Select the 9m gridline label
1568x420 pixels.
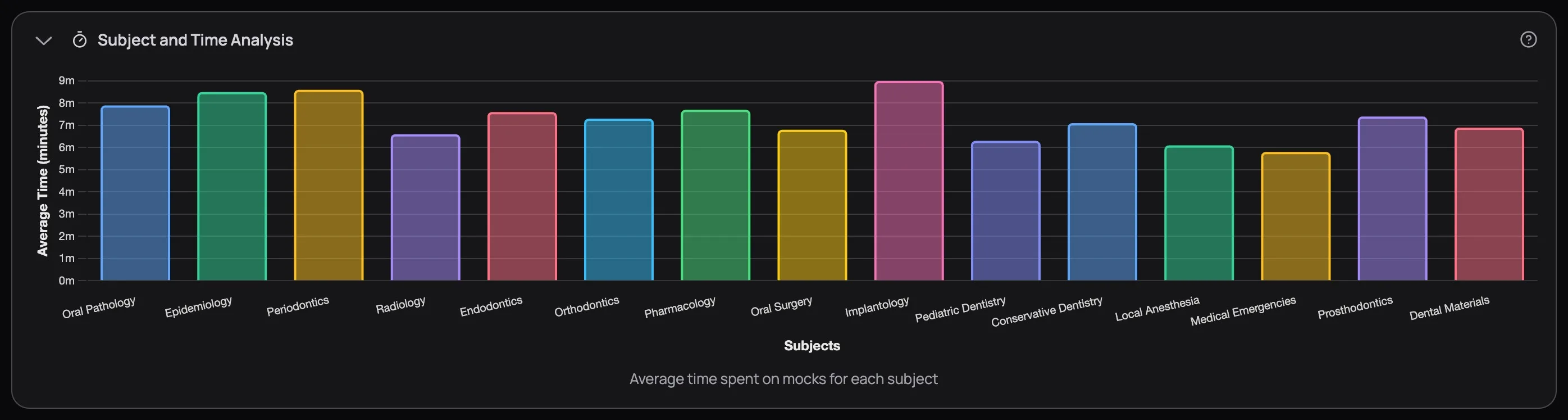[66, 80]
